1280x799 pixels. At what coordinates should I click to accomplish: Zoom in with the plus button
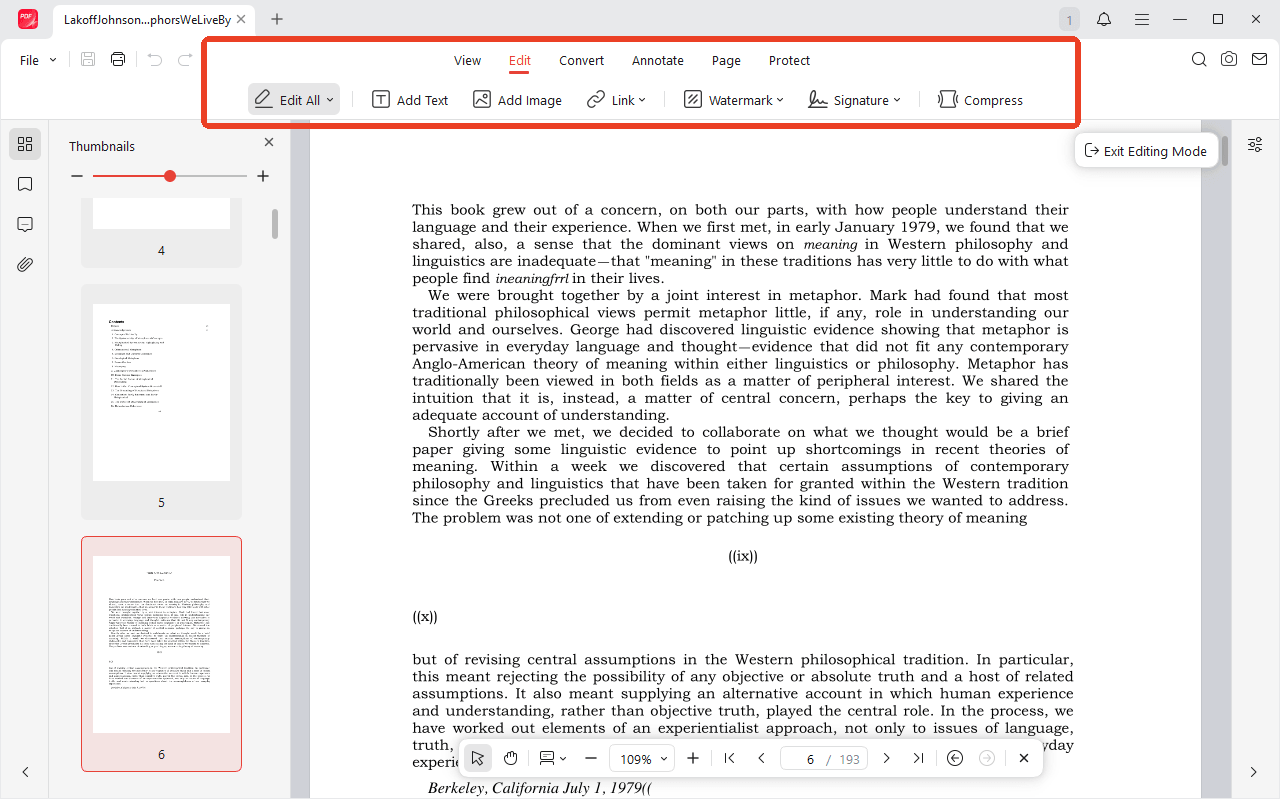(x=693, y=758)
